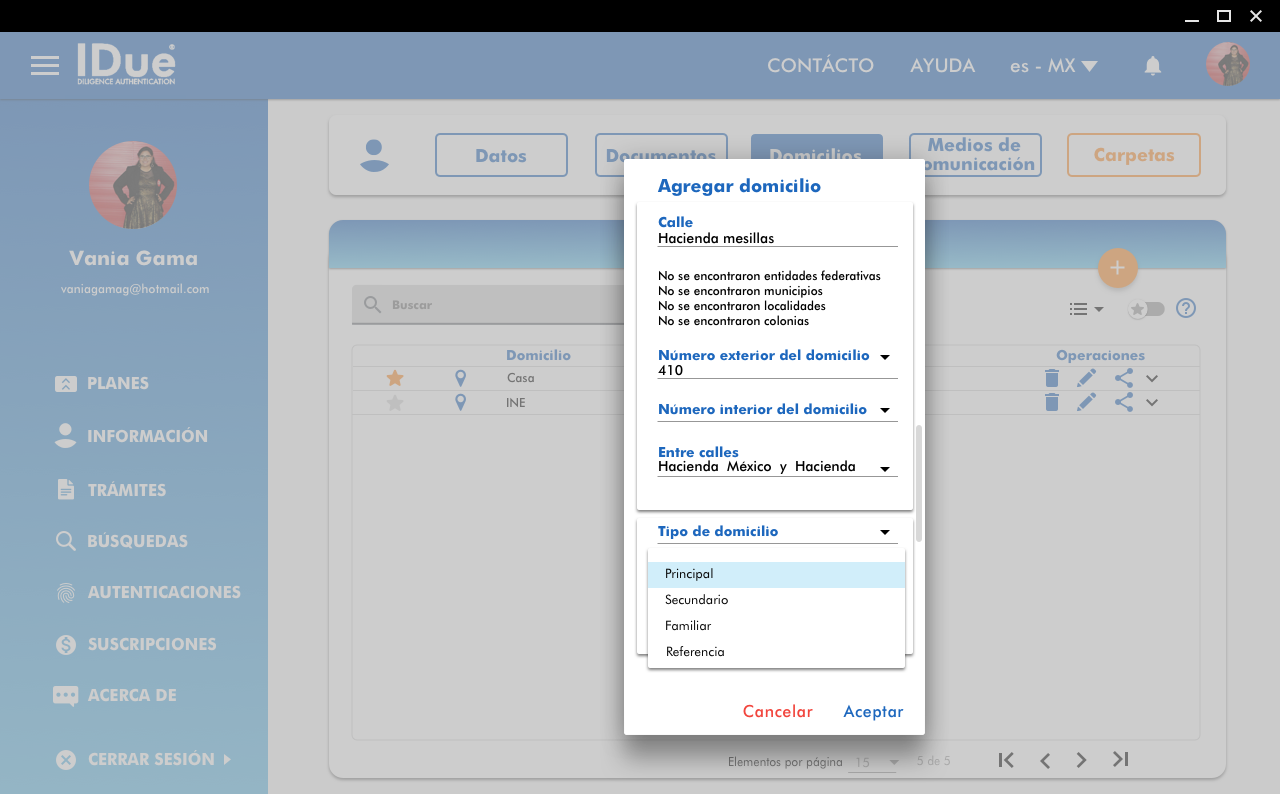Click the Calle input field
The height and width of the screenshot is (794, 1280).
[776, 238]
